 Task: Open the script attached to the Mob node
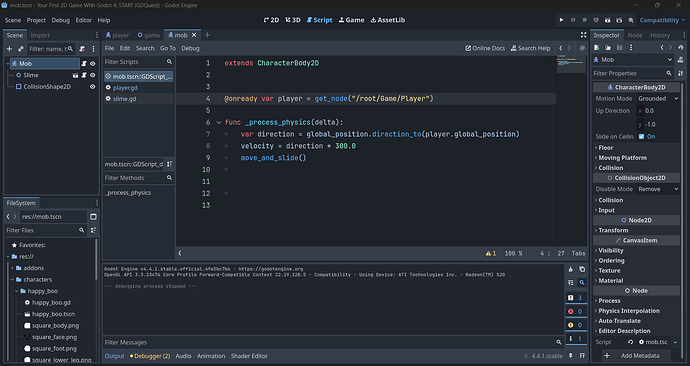84,63
